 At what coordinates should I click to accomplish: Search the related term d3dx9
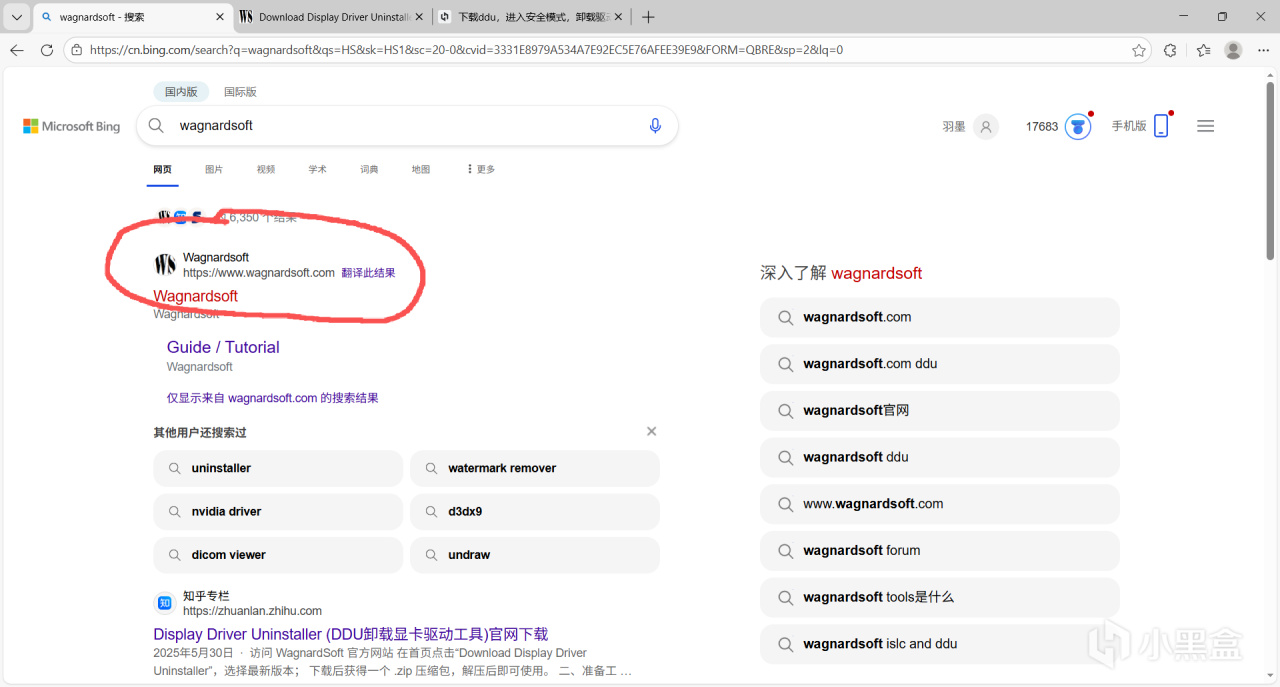[535, 511]
